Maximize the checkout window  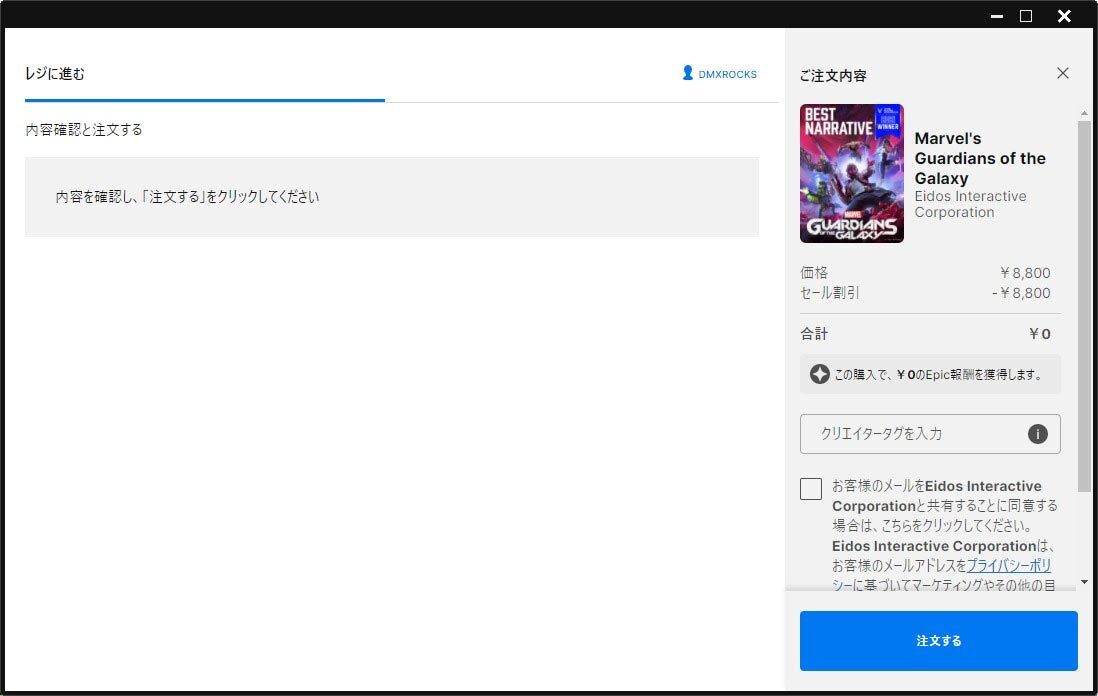pyautogui.click(x=1026, y=16)
